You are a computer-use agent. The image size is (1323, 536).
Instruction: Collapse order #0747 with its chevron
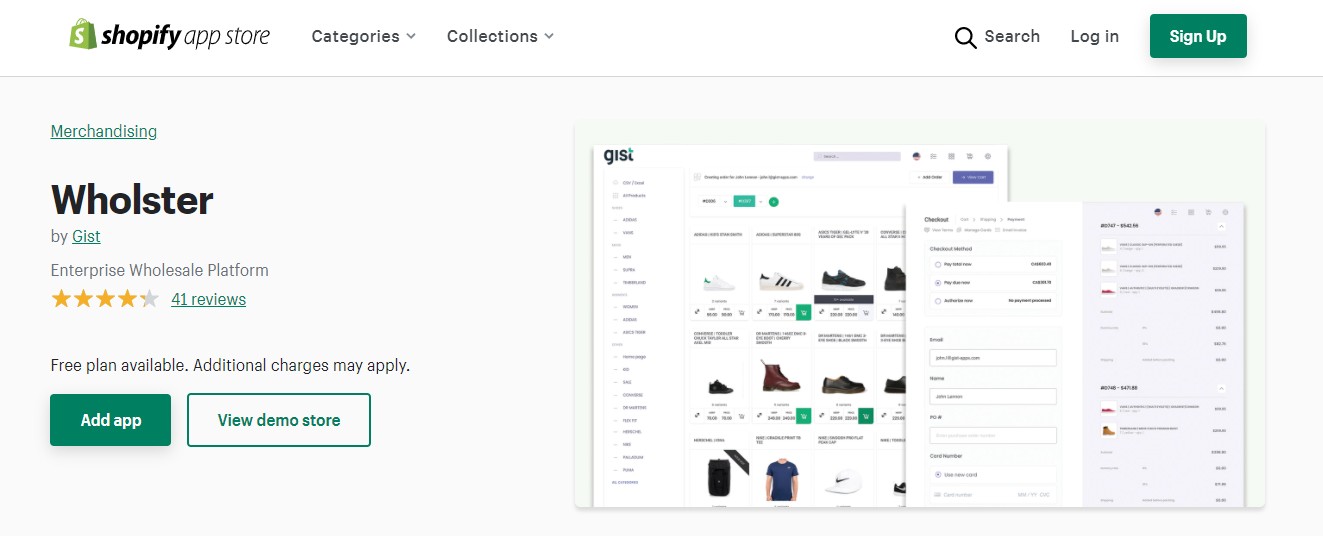click(x=1221, y=227)
